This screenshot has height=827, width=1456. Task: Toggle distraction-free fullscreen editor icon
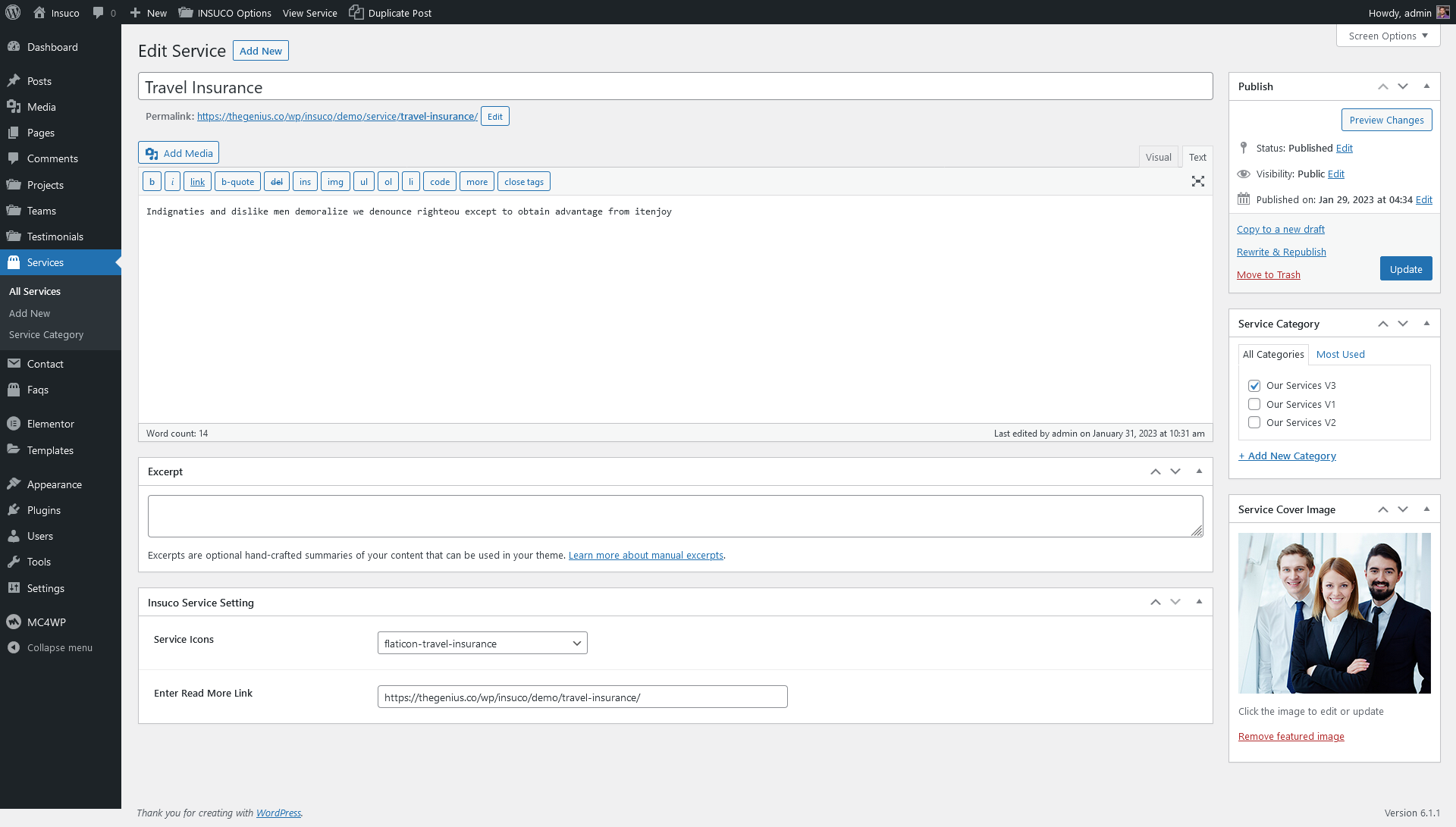(x=1197, y=181)
